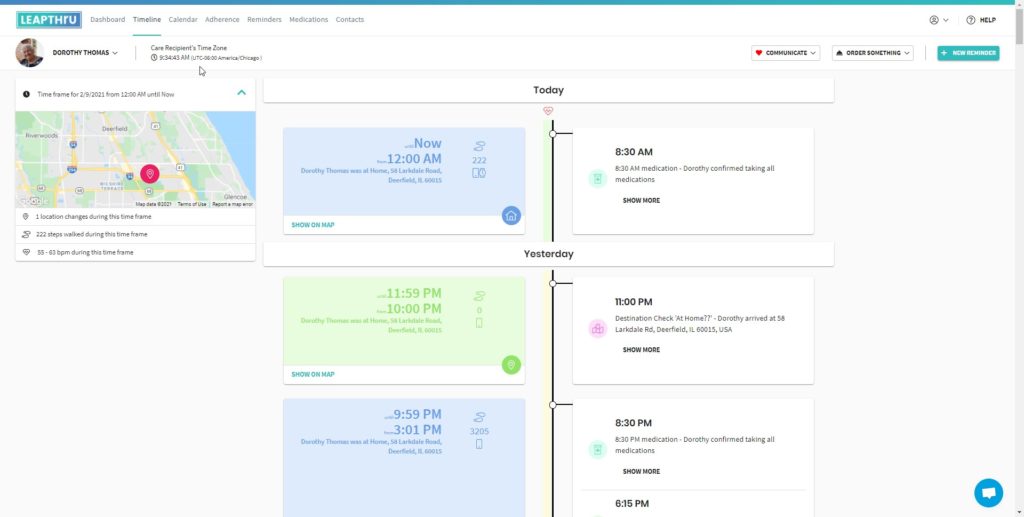The image size is (1024, 517).
Task: Click the New Reminder button
Action: point(967,53)
